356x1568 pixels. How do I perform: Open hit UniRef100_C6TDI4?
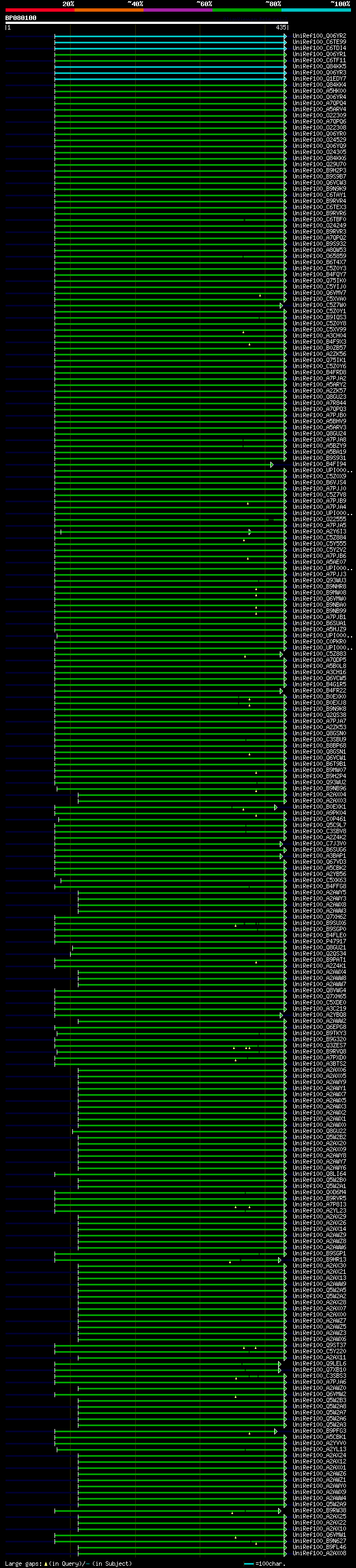tap(319, 48)
